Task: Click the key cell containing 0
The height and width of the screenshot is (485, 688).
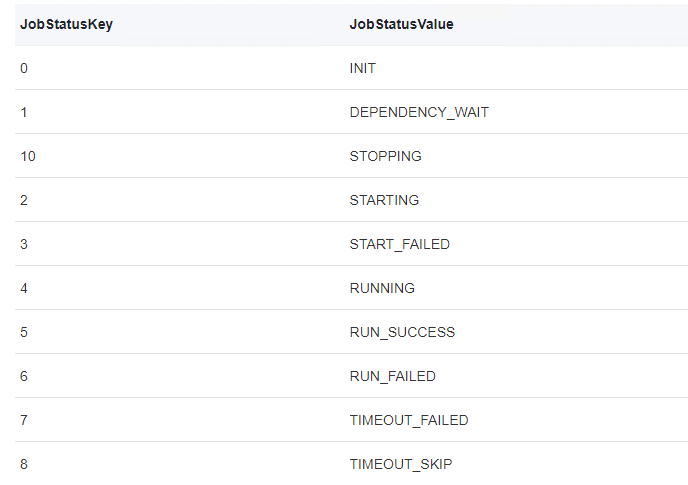Action: [x=24, y=68]
